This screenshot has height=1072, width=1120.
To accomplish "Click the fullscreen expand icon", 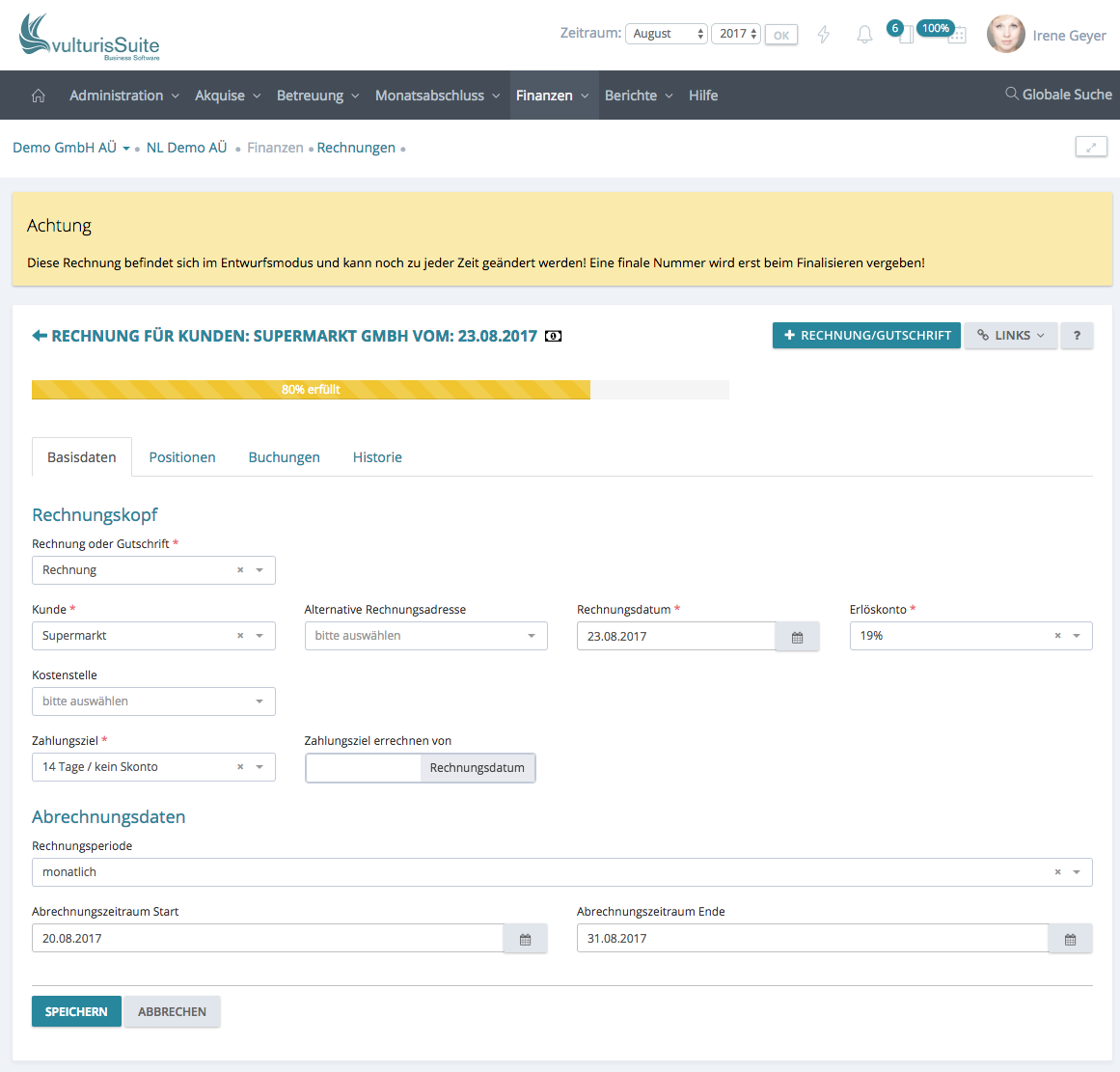I will (x=1091, y=147).
